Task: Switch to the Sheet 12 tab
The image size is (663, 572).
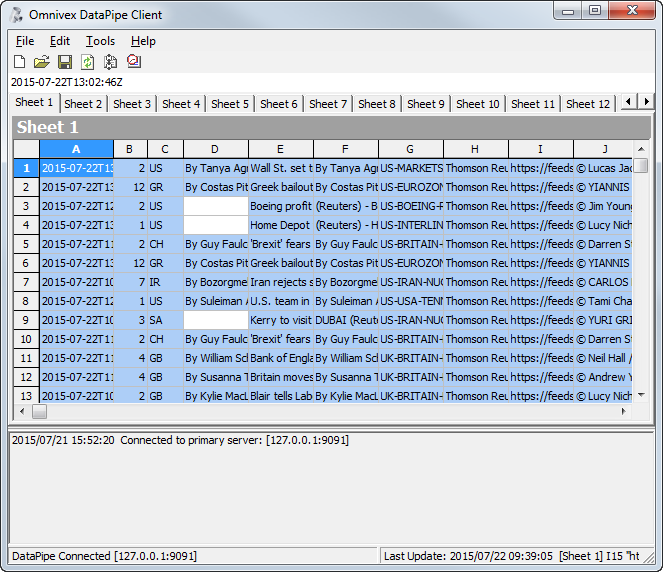Action: pyautogui.click(x=588, y=104)
